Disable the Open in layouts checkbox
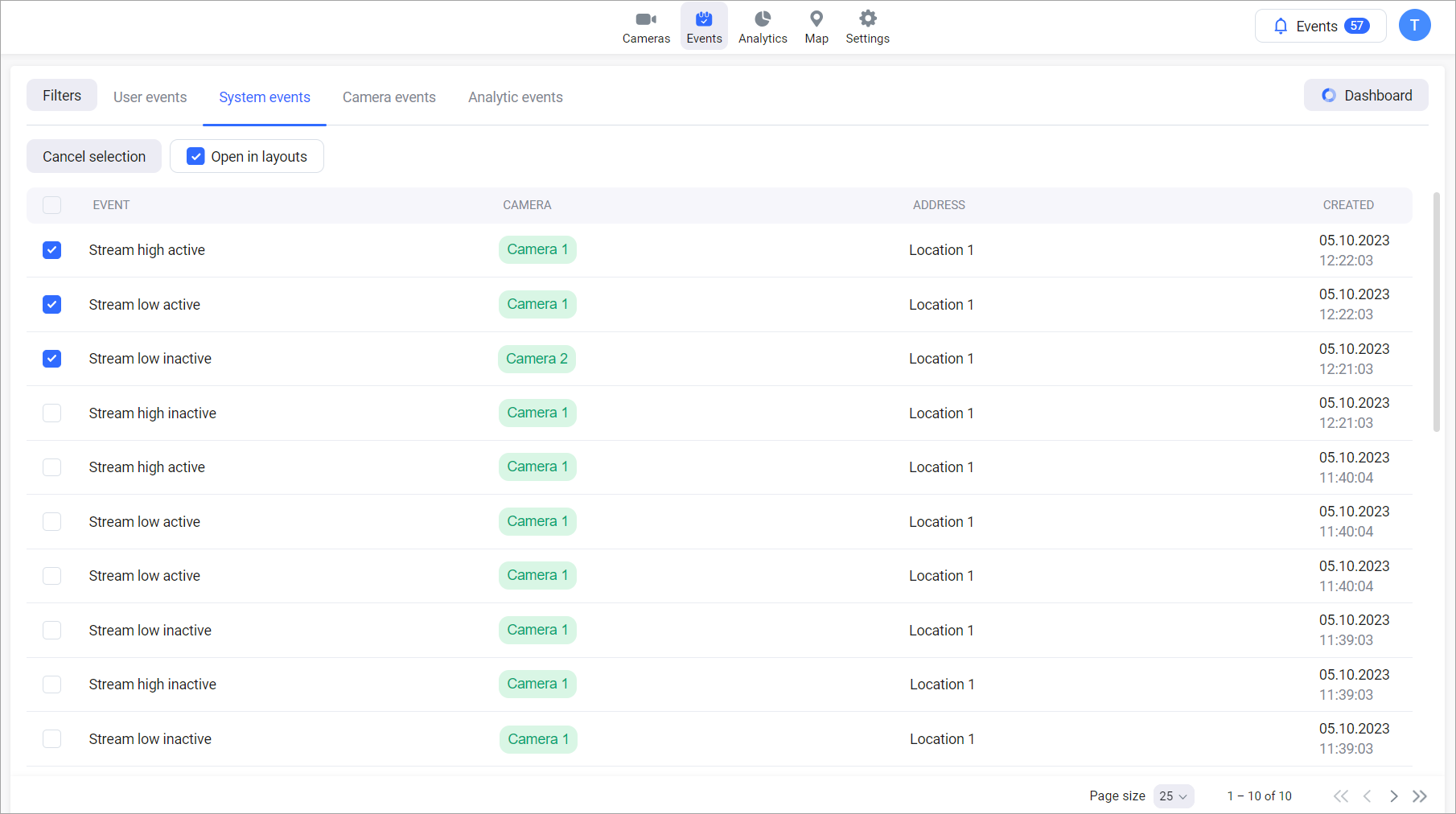Viewport: 1456px width, 814px height. tap(195, 157)
